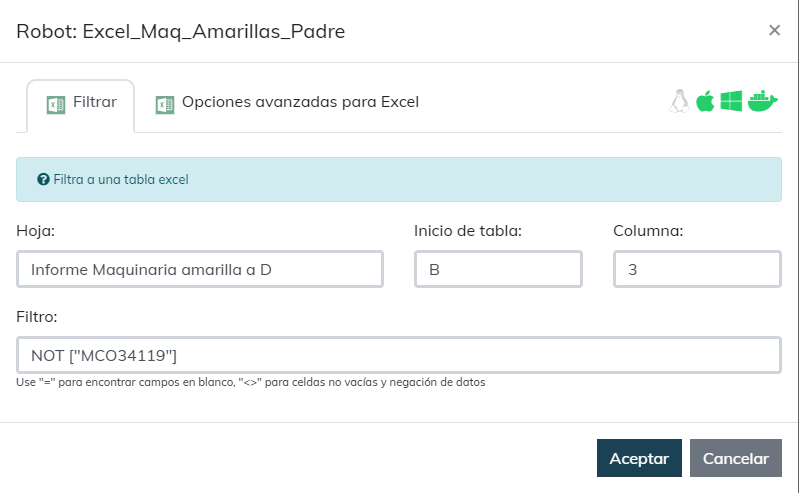Click the question mark help icon
Screen dimensions: 799x493
[43, 180]
